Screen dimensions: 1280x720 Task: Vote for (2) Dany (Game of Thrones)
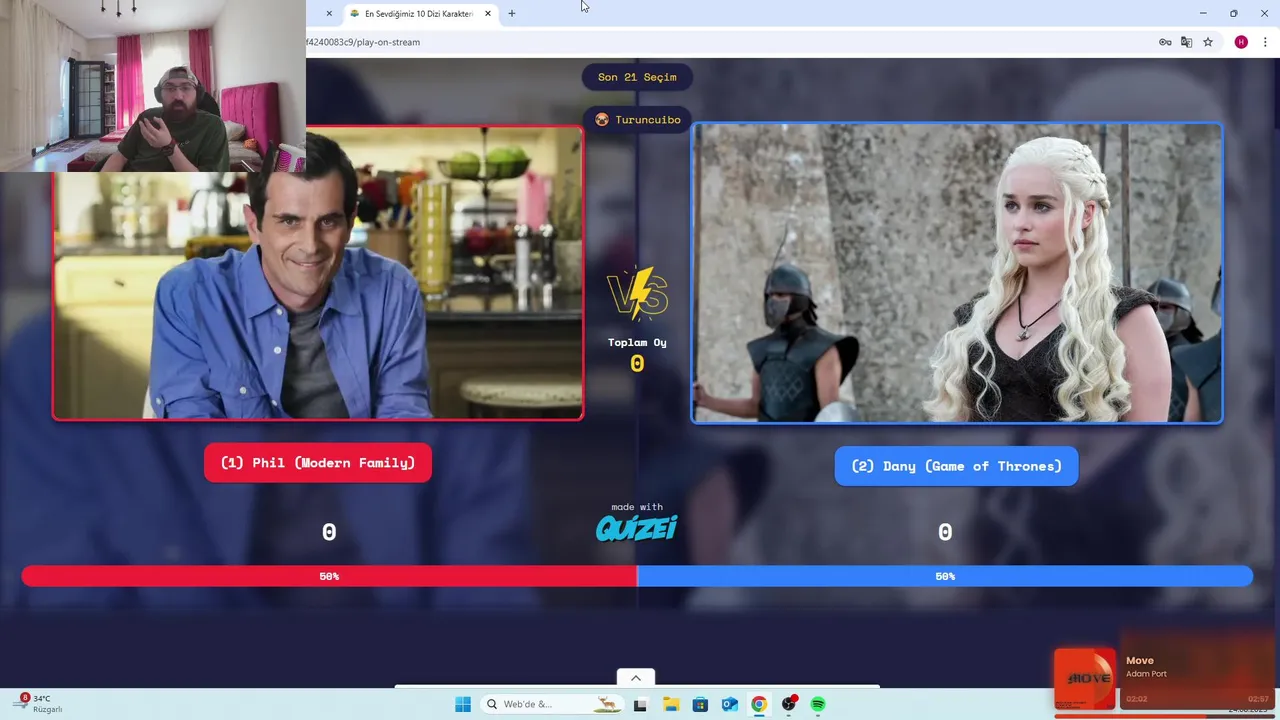pyautogui.click(x=957, y=466)
